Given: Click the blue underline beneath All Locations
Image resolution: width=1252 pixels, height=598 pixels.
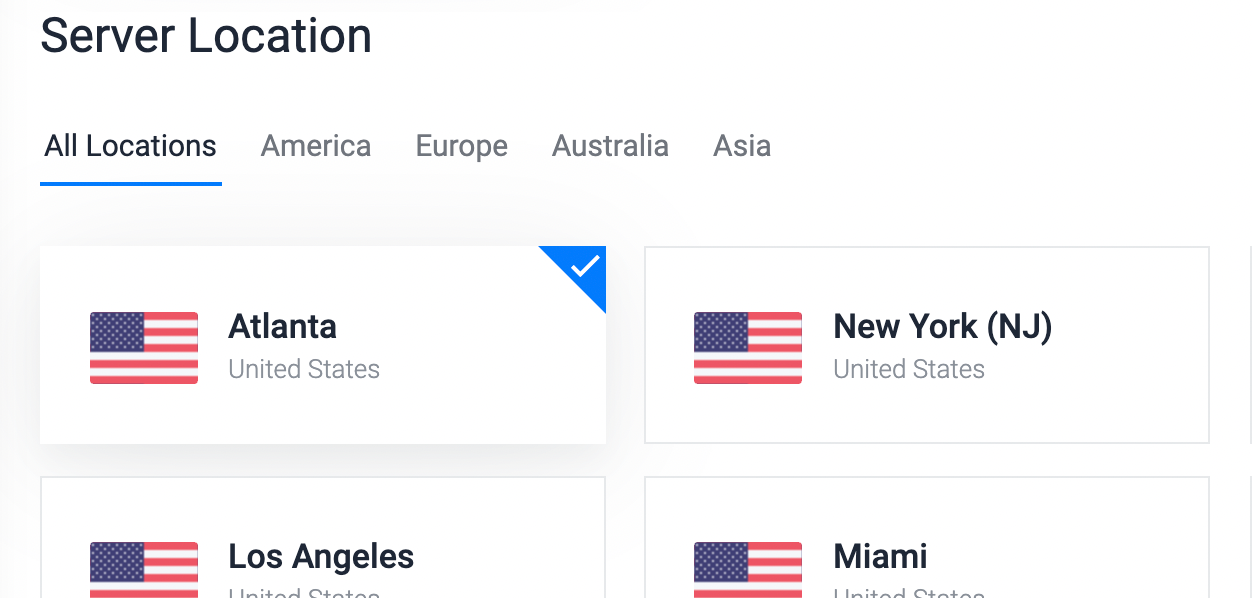Looking at the screenshot, I should 130,184.
